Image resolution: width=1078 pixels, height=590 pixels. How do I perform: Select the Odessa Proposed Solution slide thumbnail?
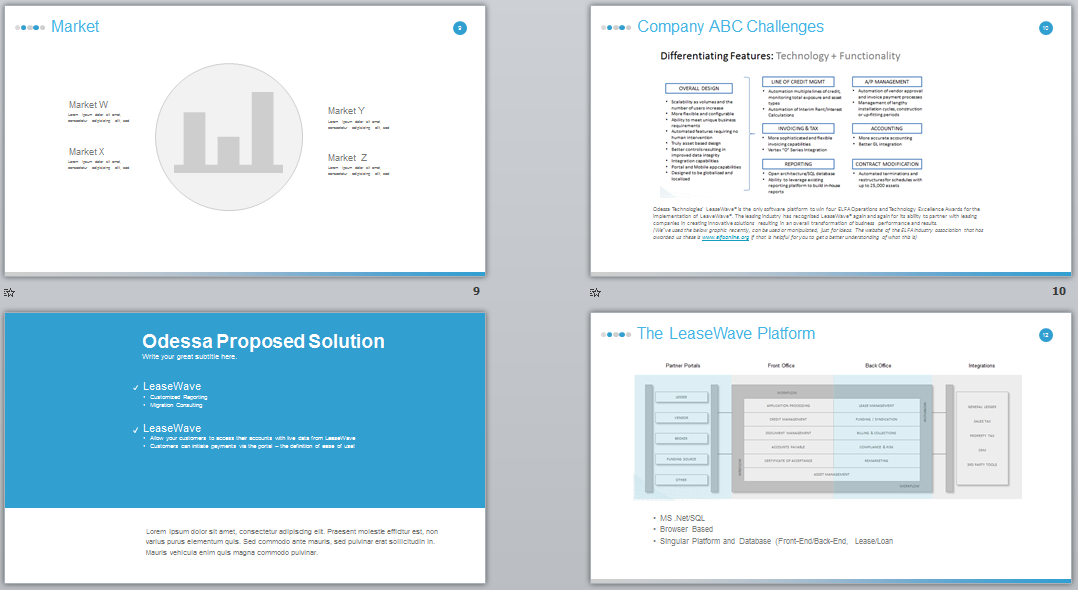pyautogui.click(x=245, y=447)
